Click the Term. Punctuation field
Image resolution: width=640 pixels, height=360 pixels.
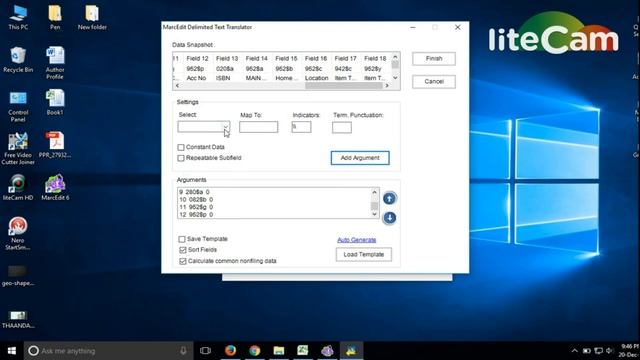tap(342, 127)
